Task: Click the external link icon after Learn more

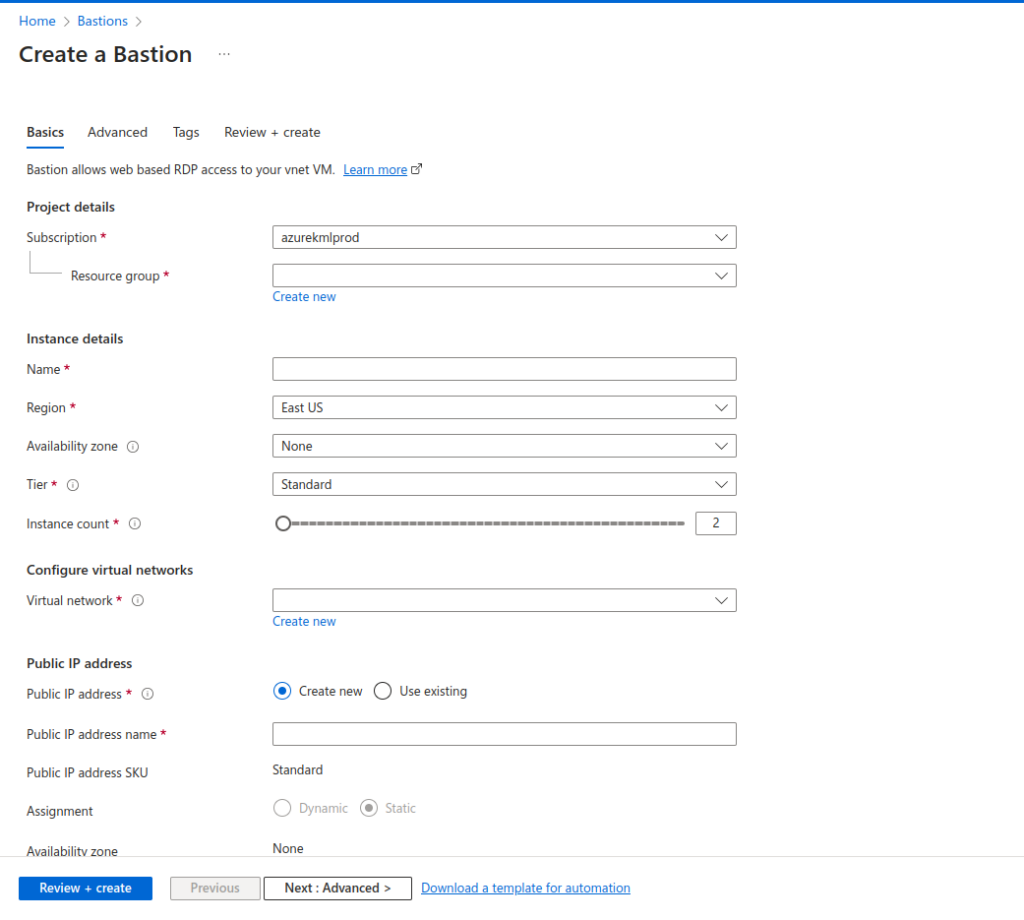Action: [417, 170]
